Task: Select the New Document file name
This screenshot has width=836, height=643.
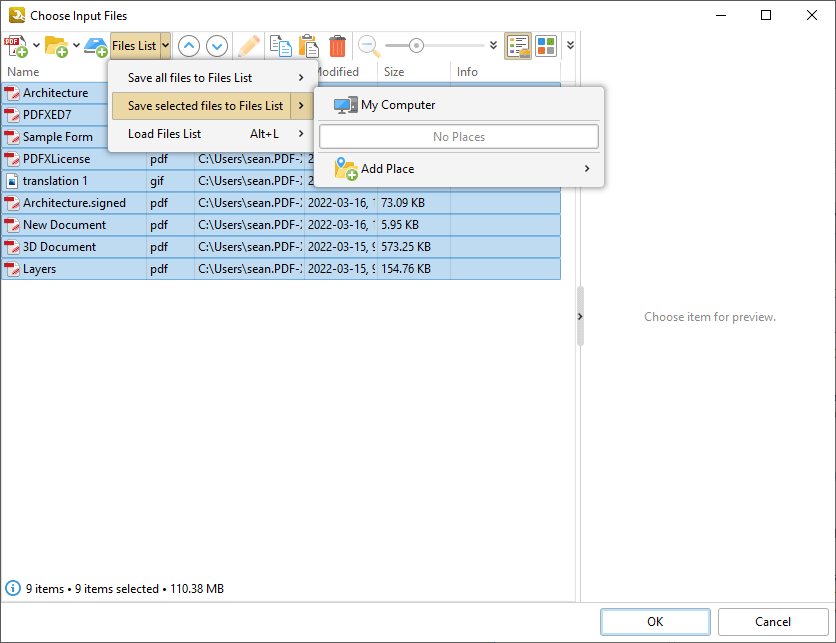Action: pos(65,225)
